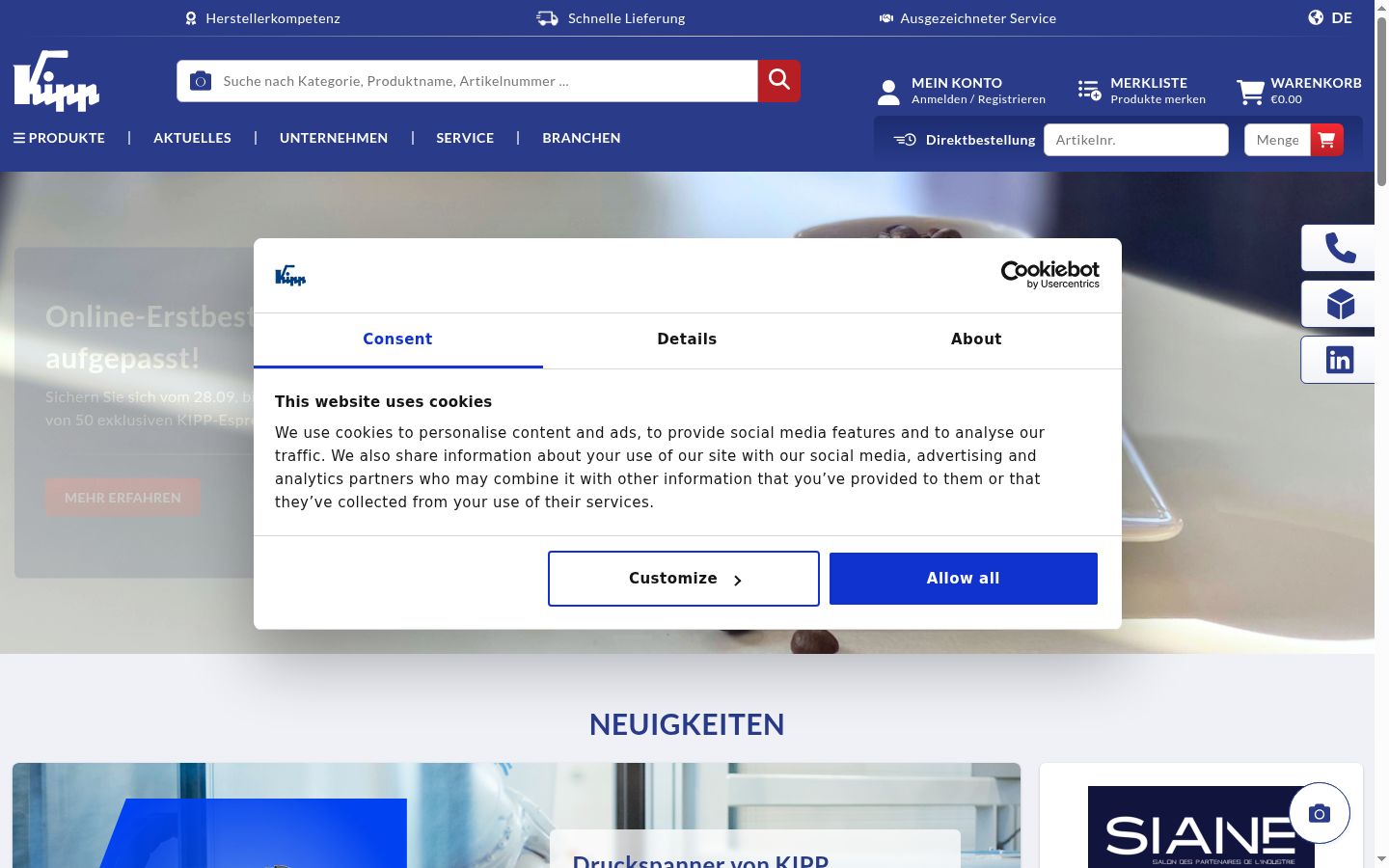Click the SIANE banner thumbnail
Image resolution: width=1389 pixels, height=868 pixels.
(1201, 827)
